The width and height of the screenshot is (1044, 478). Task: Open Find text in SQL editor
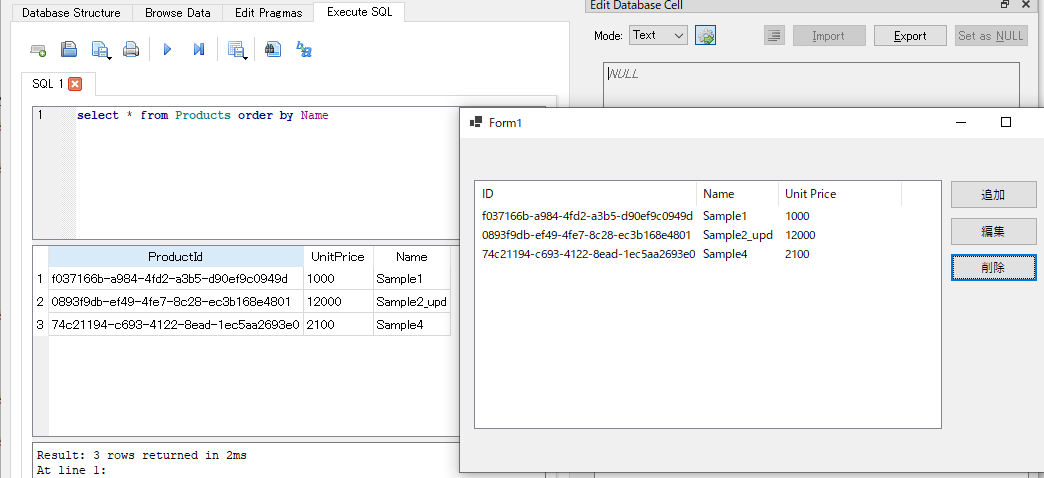273,49
